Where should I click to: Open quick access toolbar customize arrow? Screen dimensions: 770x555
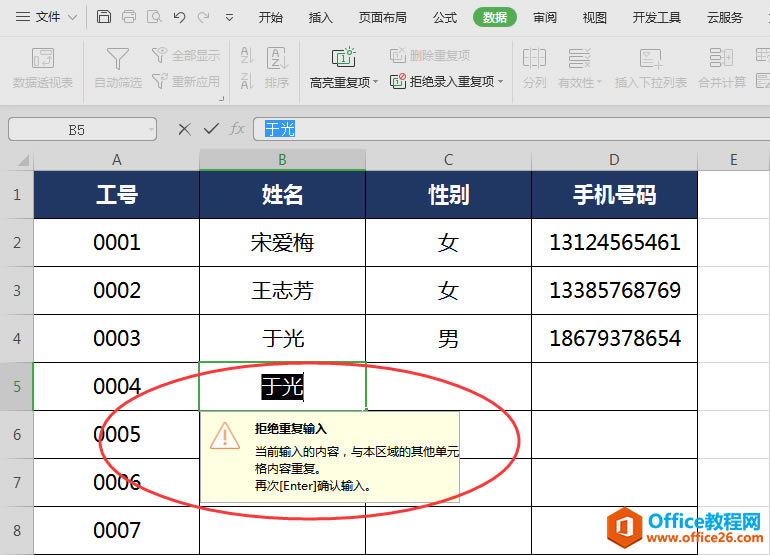(230, 17)
